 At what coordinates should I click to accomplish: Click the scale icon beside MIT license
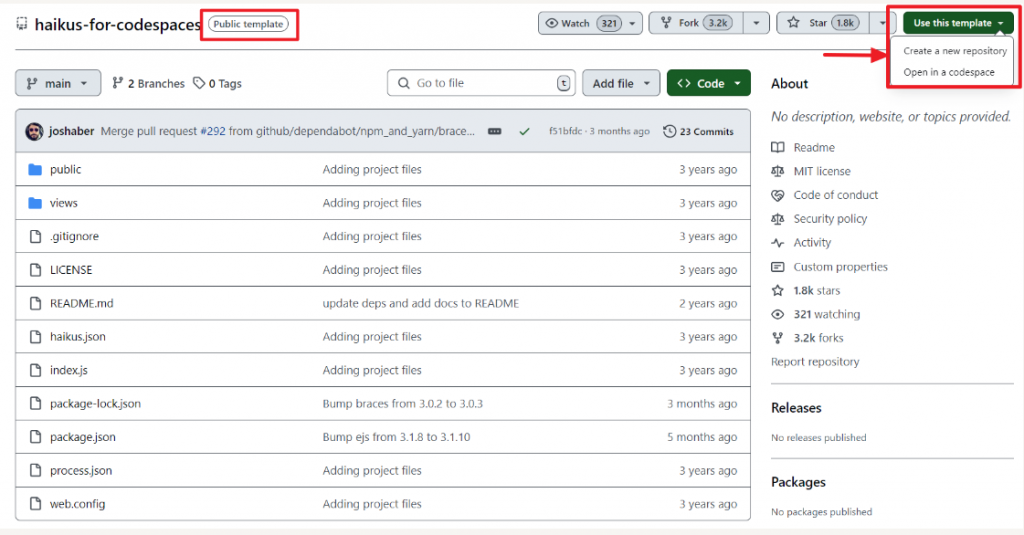(777, 171)
